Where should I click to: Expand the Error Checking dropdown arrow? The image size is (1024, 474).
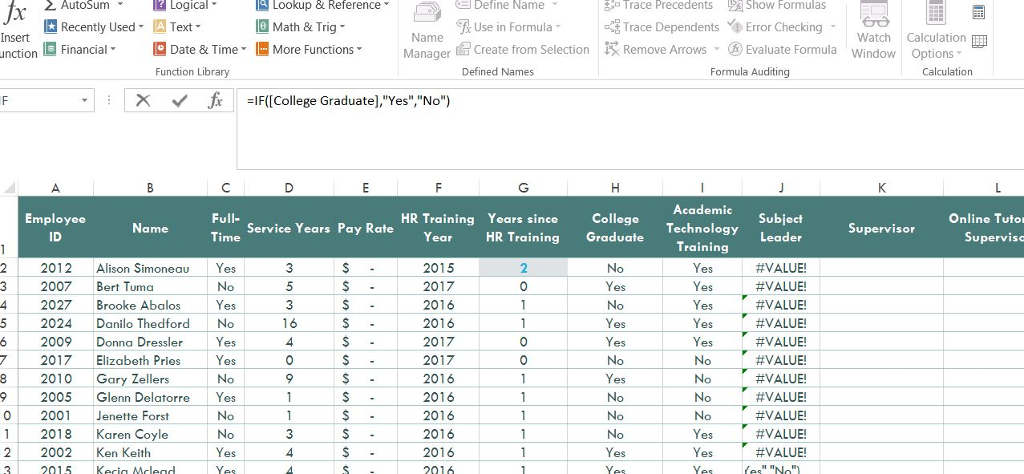point(833,27)
